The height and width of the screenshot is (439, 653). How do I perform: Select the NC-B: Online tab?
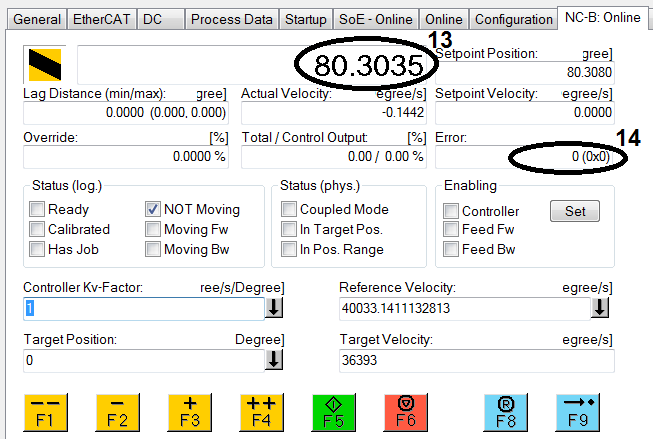pos(603,17)
